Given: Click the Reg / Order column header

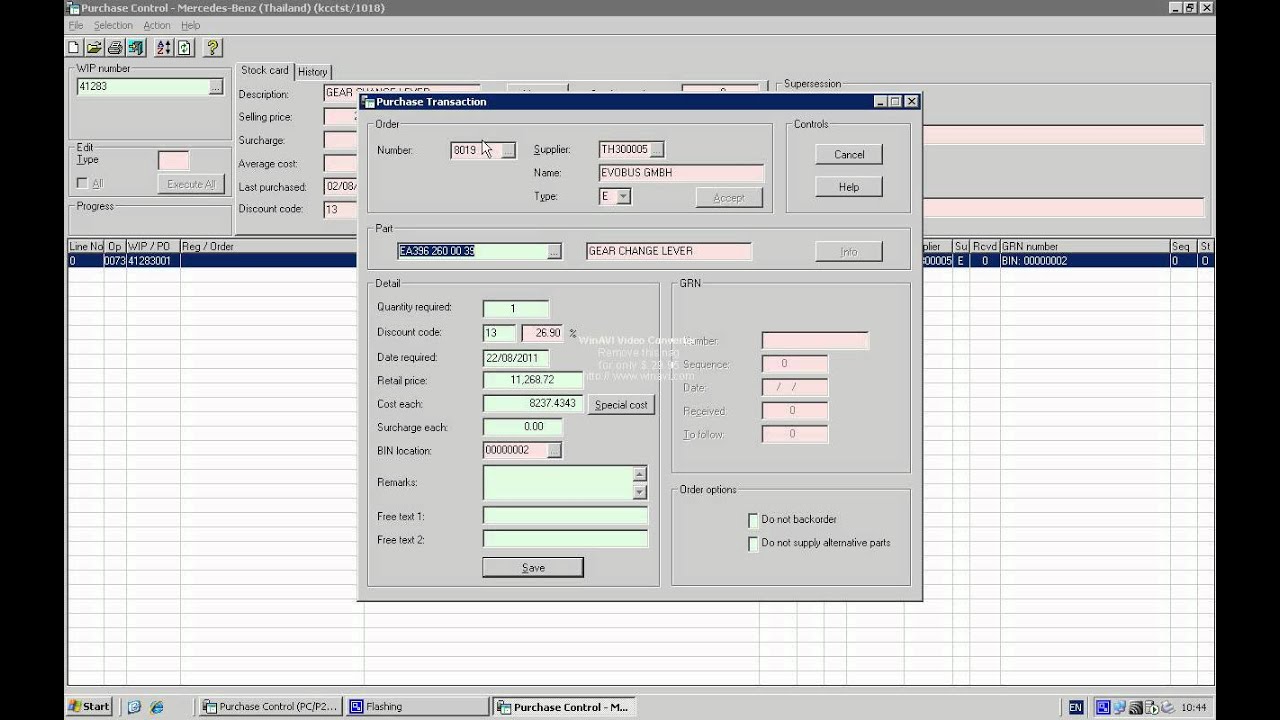Looking at the screenshot, I should click(x=270, y=246).
